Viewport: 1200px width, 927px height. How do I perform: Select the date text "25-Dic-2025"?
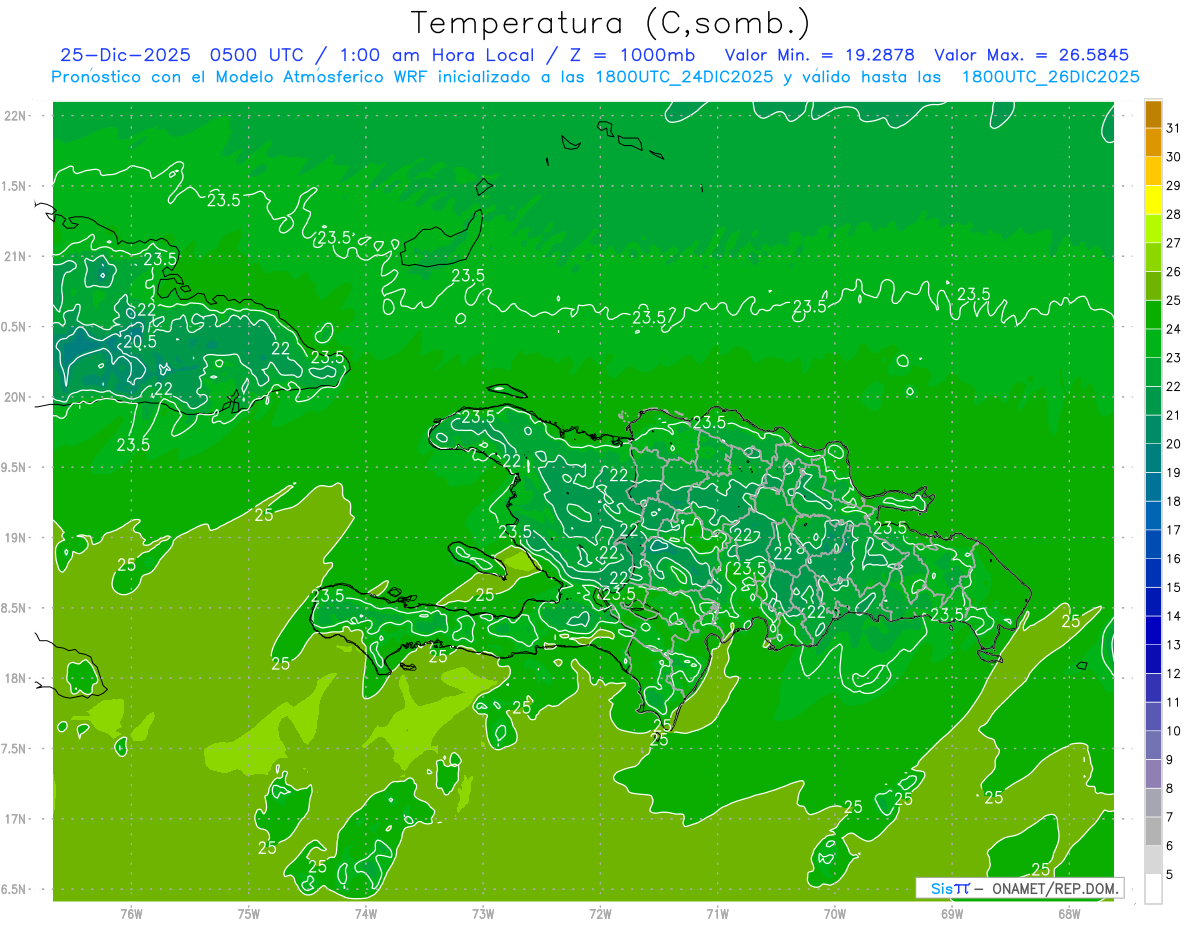coord(126,55)
